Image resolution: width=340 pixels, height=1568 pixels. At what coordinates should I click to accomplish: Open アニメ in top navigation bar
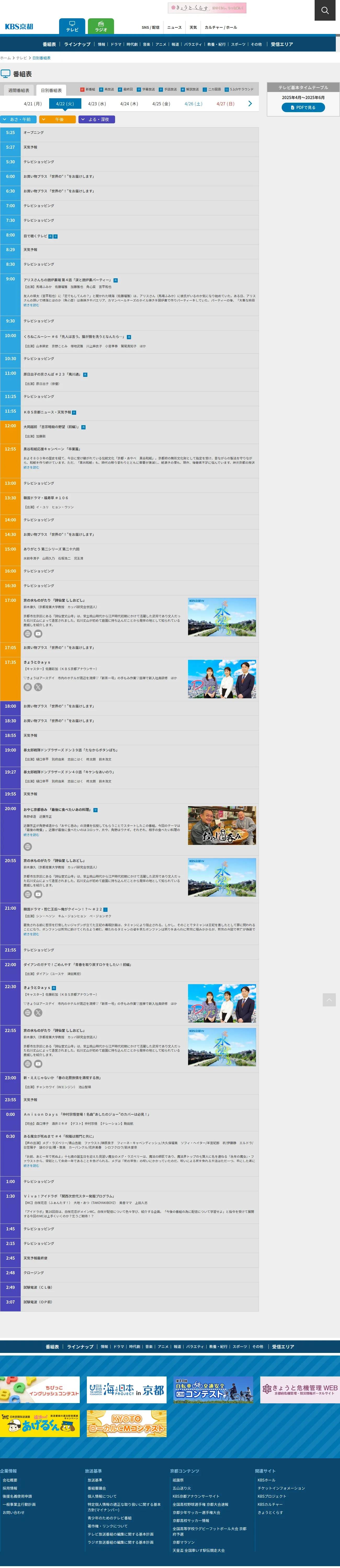[x=161, y=44]
